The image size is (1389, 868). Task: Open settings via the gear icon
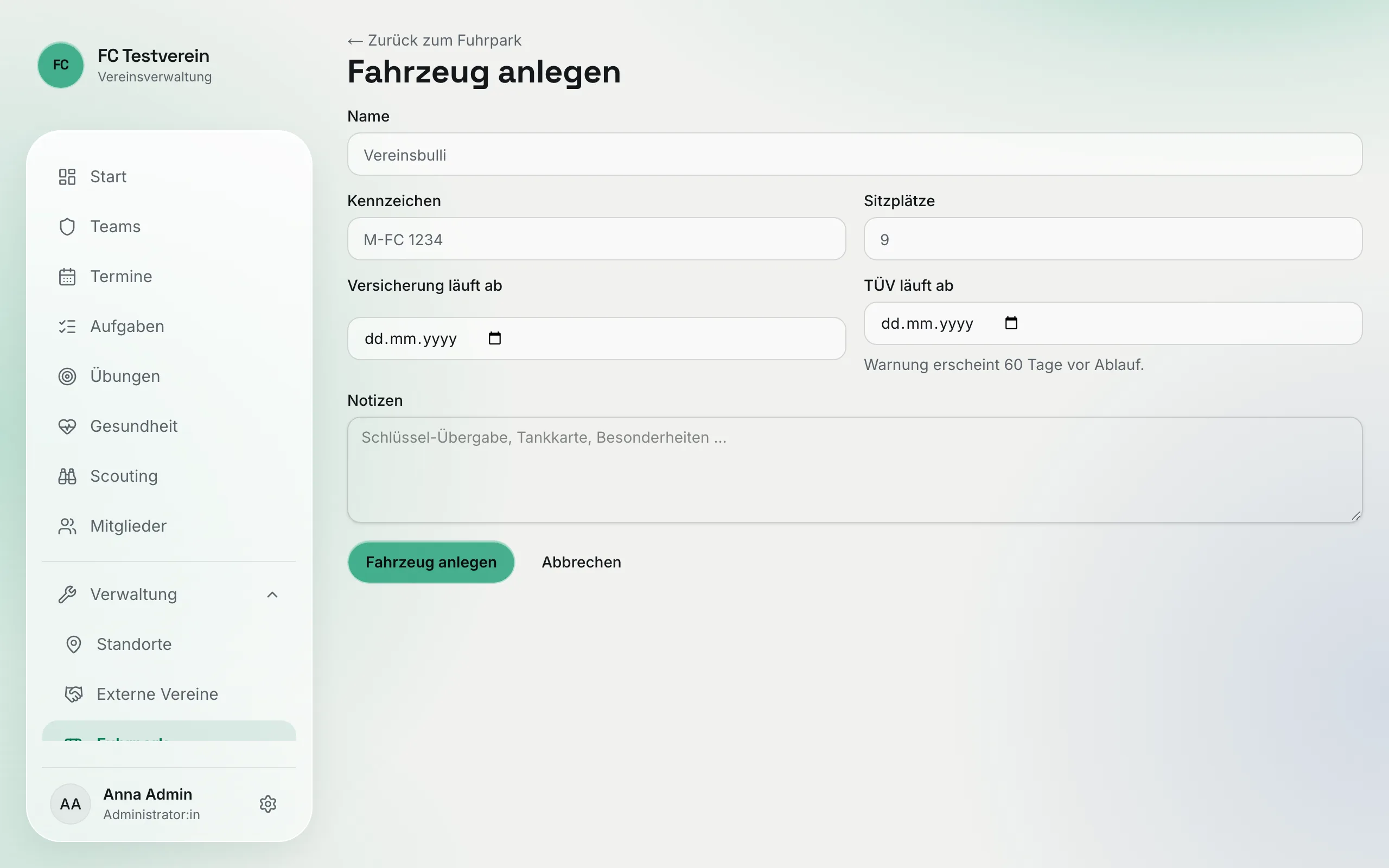click(268, 803)
